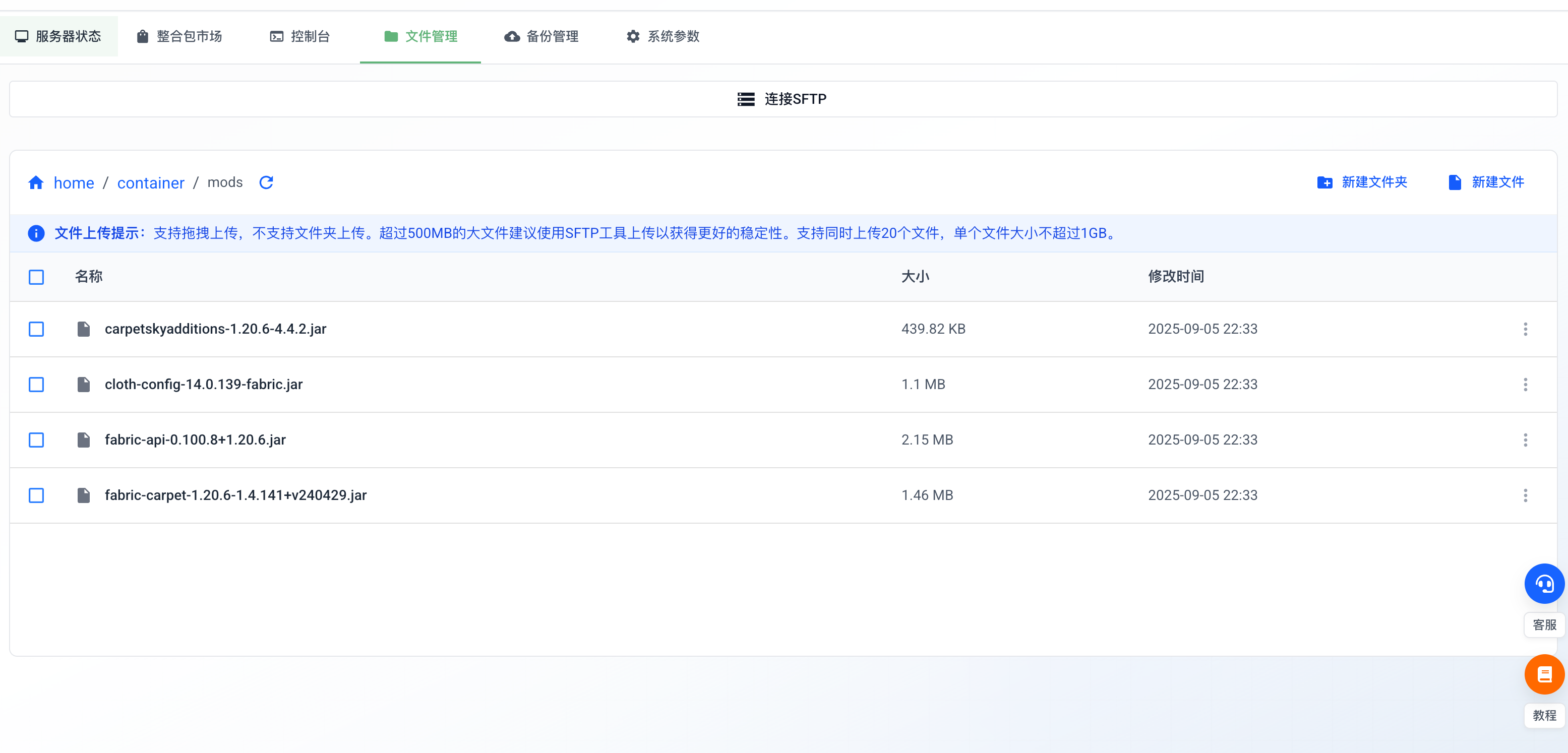
Task: Open the orange tutorial book button
Action: 1544,674
